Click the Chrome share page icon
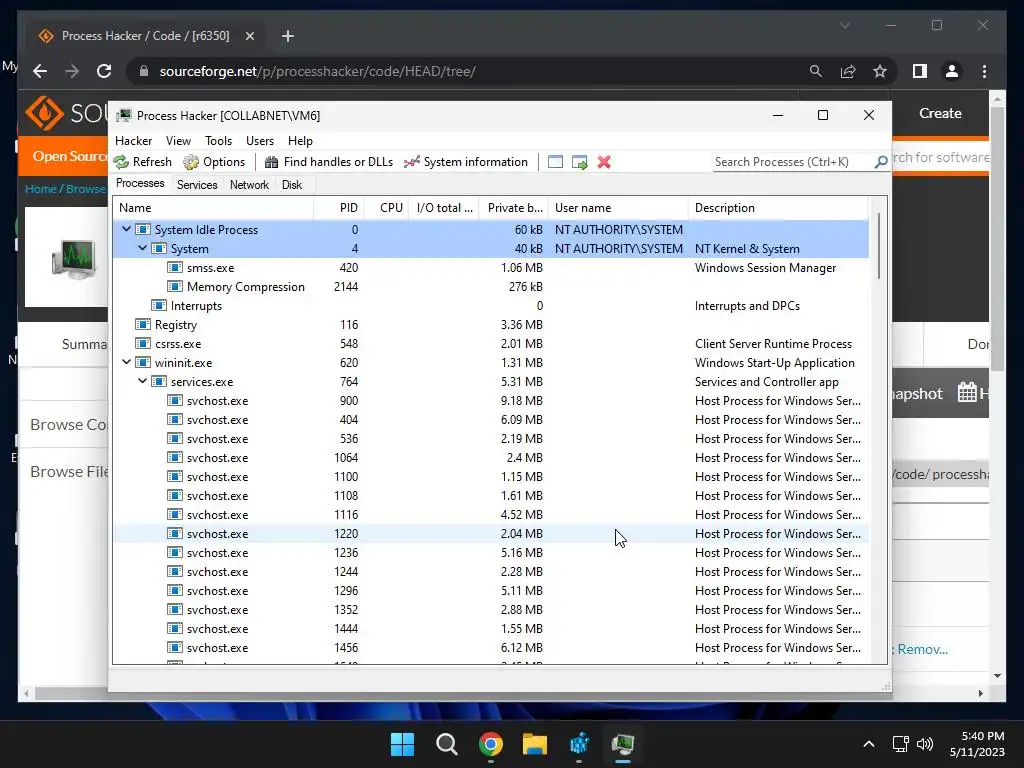Image resolution: width=1024 pixels, height=768 pixels. click(x=848, y=71)
